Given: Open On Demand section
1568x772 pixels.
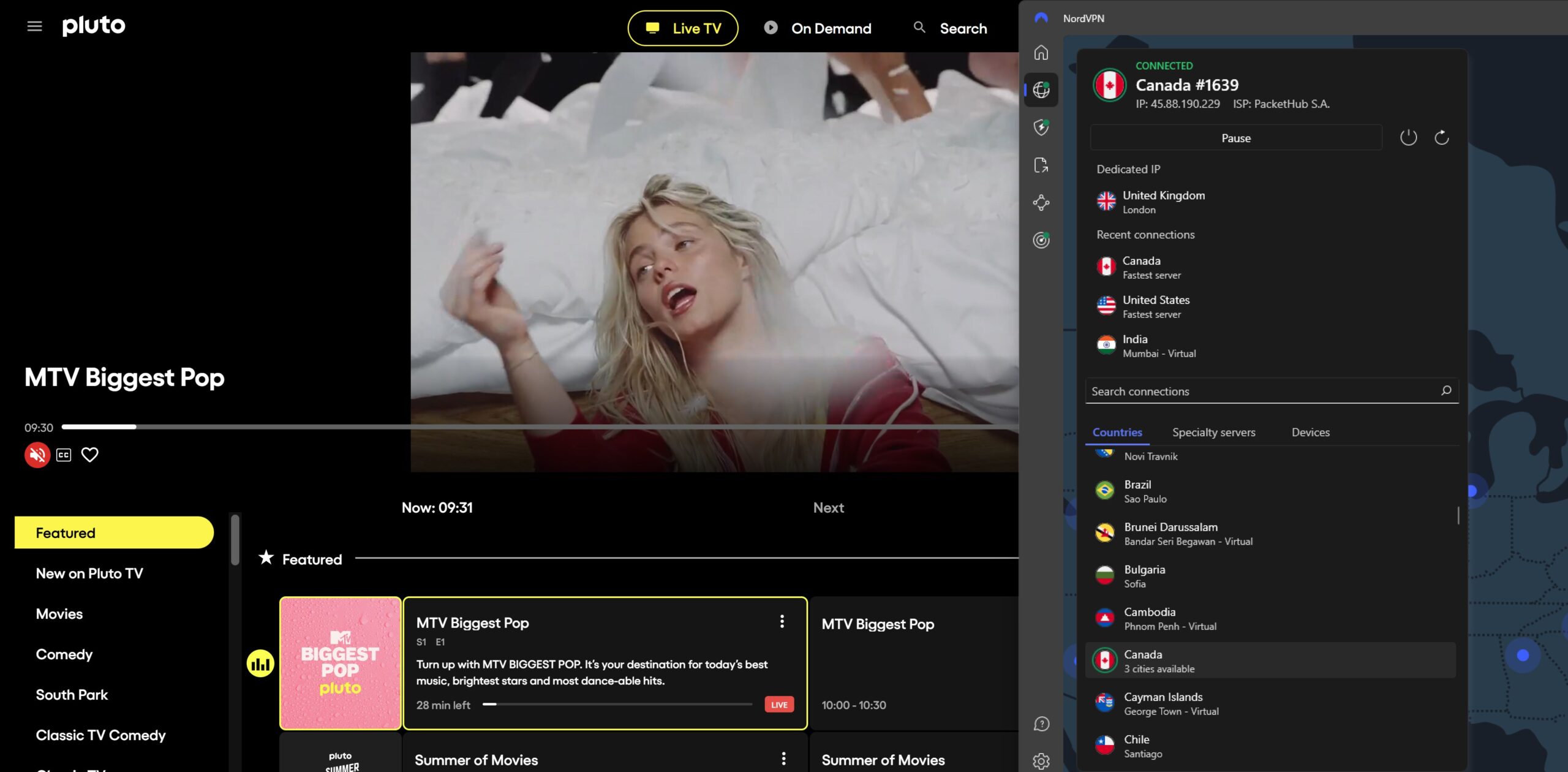Looking at the screenshot, I should [818, 28].
